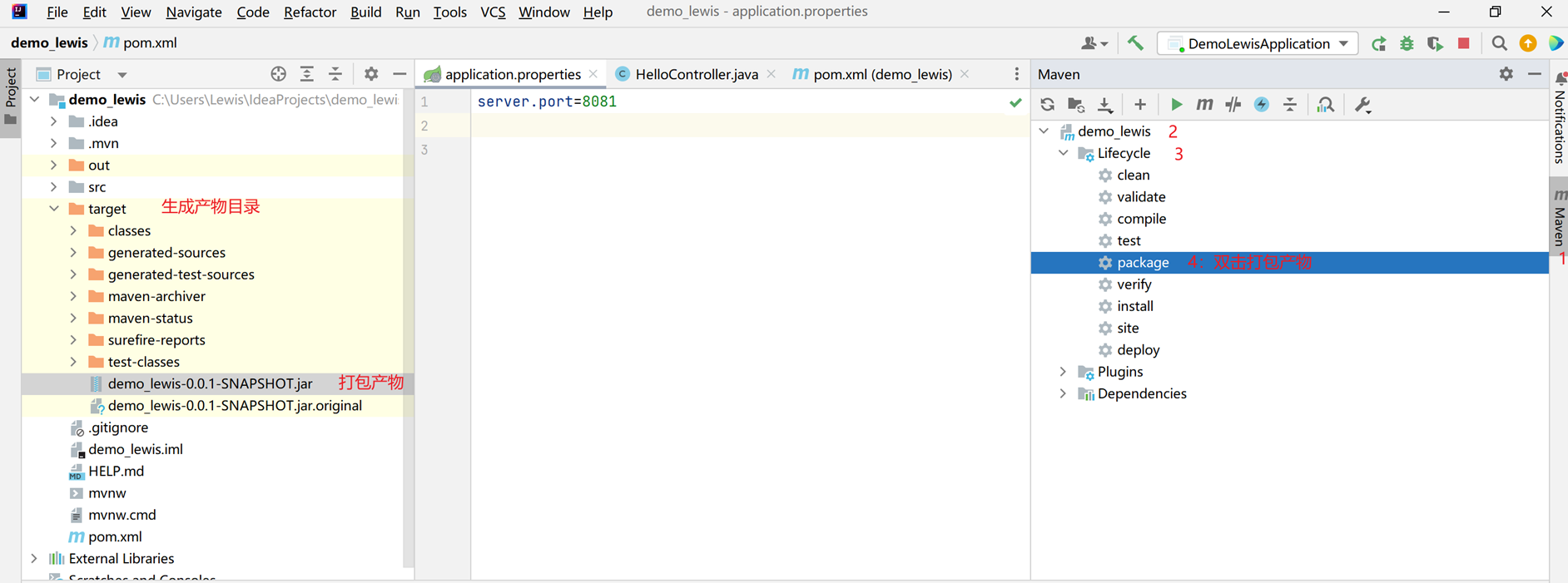Click Reload All Maven Projects icon
The width and height of the screenshot is (1568, 583).
[x=1047, y=105]
